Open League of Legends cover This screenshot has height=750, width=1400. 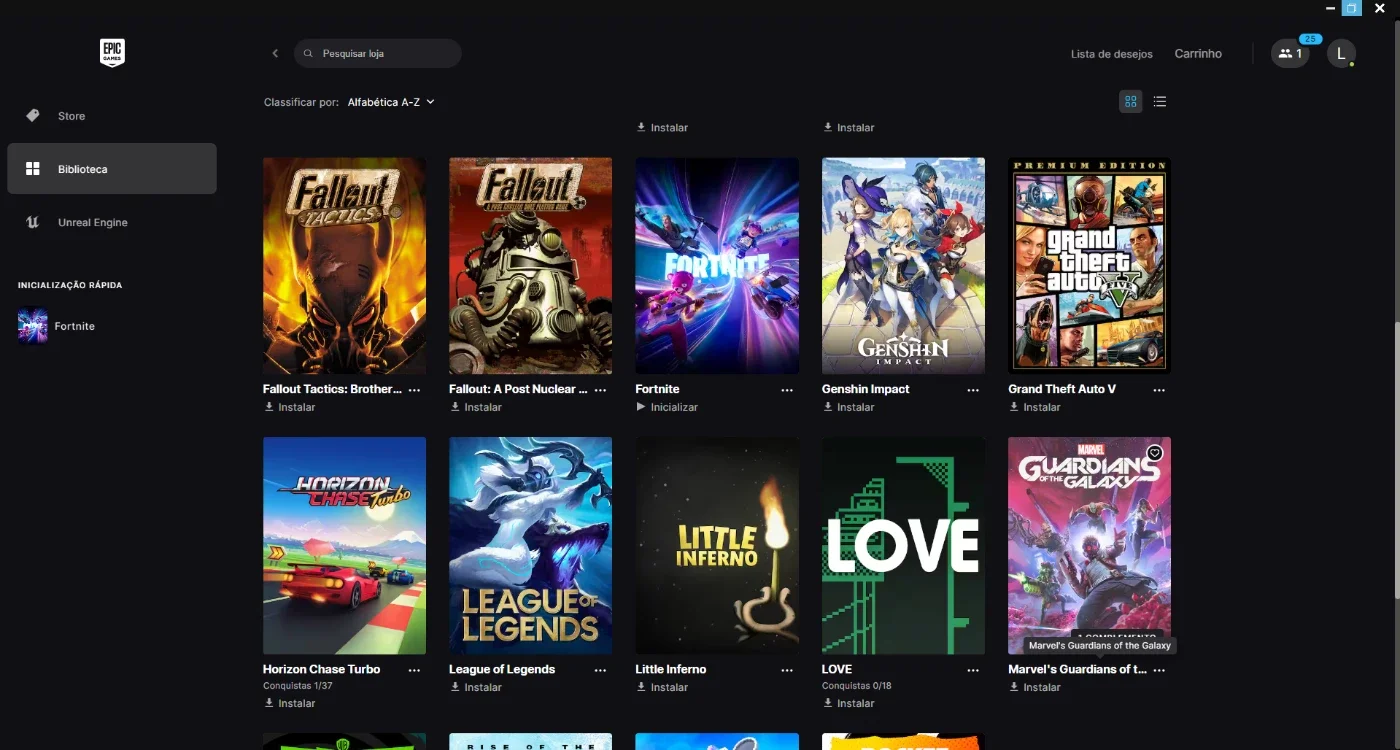530,545
